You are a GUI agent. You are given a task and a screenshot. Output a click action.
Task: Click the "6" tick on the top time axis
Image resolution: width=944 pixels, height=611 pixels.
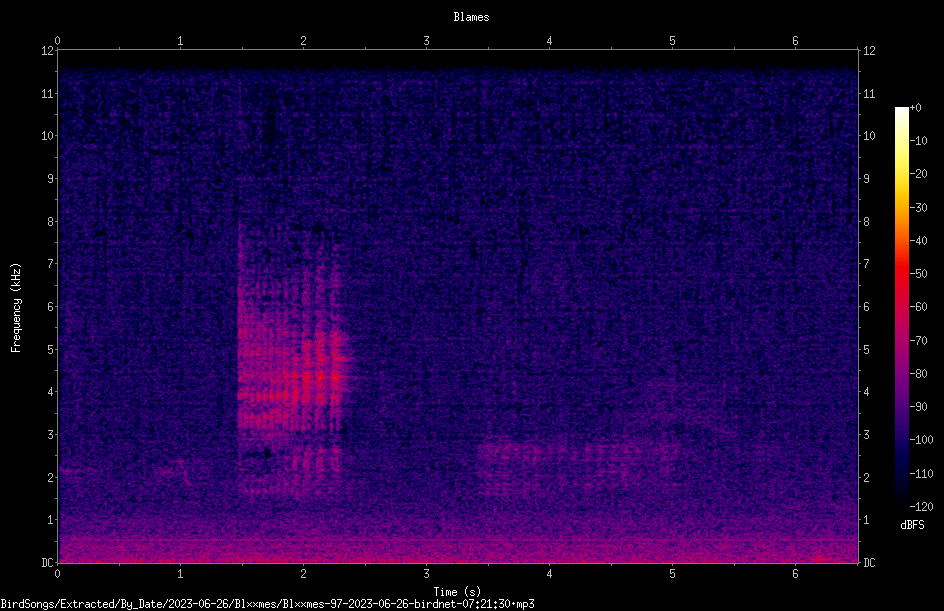[795, 40]
